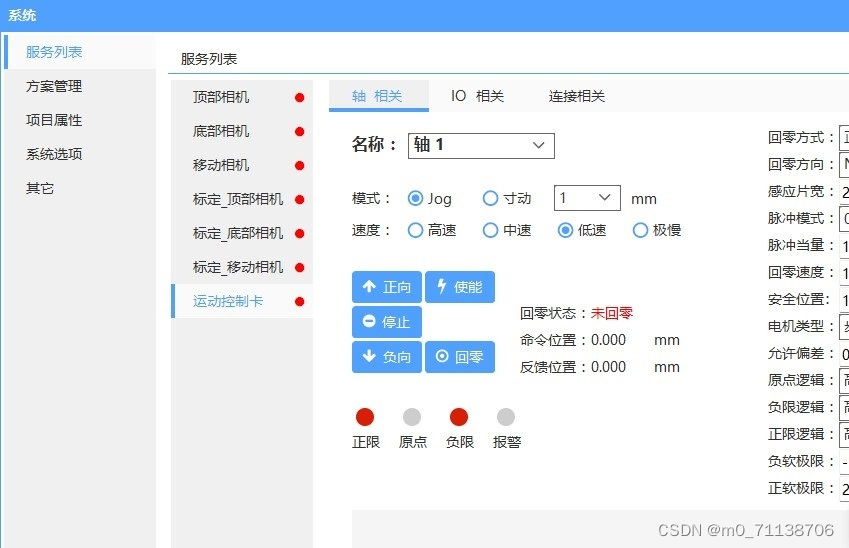Click the 正向 forward jog button
The width and height of the screenshot is (849, 548).
387,287
